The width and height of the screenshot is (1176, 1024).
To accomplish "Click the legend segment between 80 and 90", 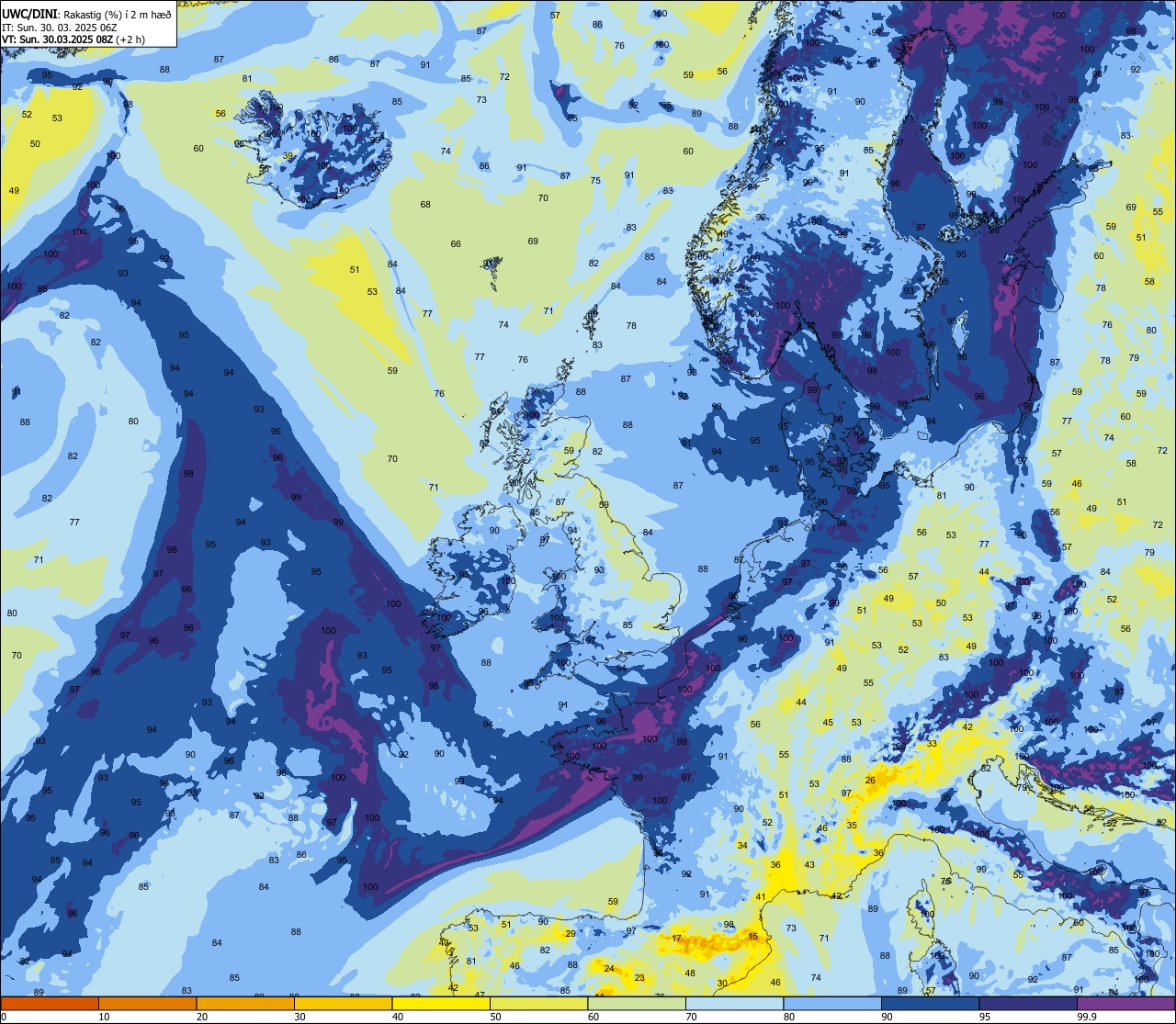I will pos(832,1003).
